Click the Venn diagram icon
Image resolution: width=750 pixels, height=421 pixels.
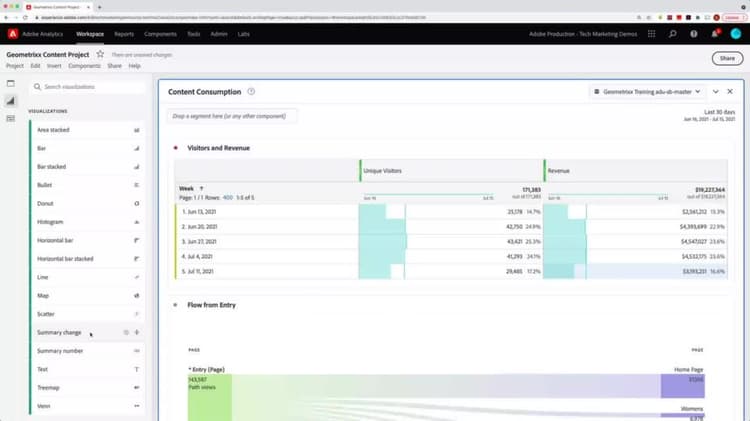pos(137,406)
